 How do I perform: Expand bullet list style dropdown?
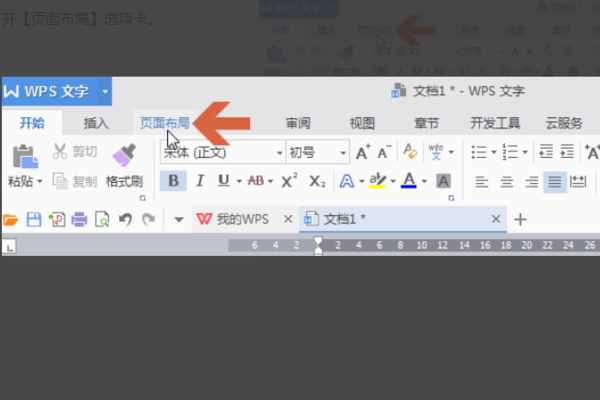coord(494,152)
